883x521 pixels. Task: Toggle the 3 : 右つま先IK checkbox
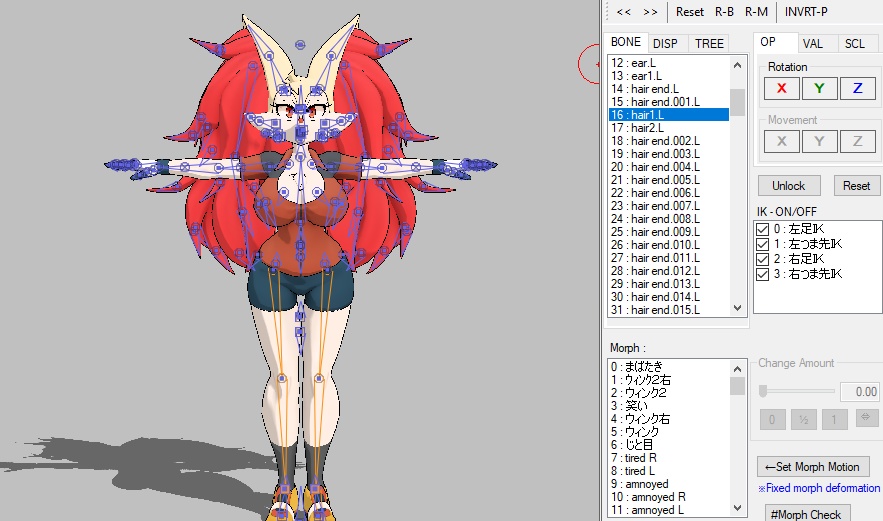tap(762, 274)
